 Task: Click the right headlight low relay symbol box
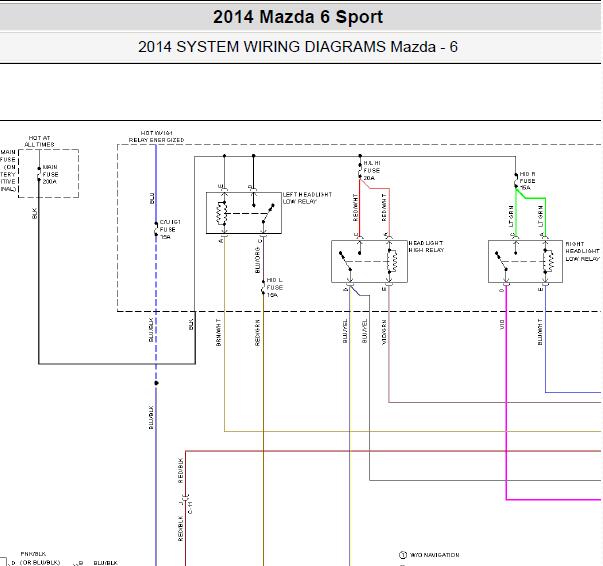pos(525,261)
